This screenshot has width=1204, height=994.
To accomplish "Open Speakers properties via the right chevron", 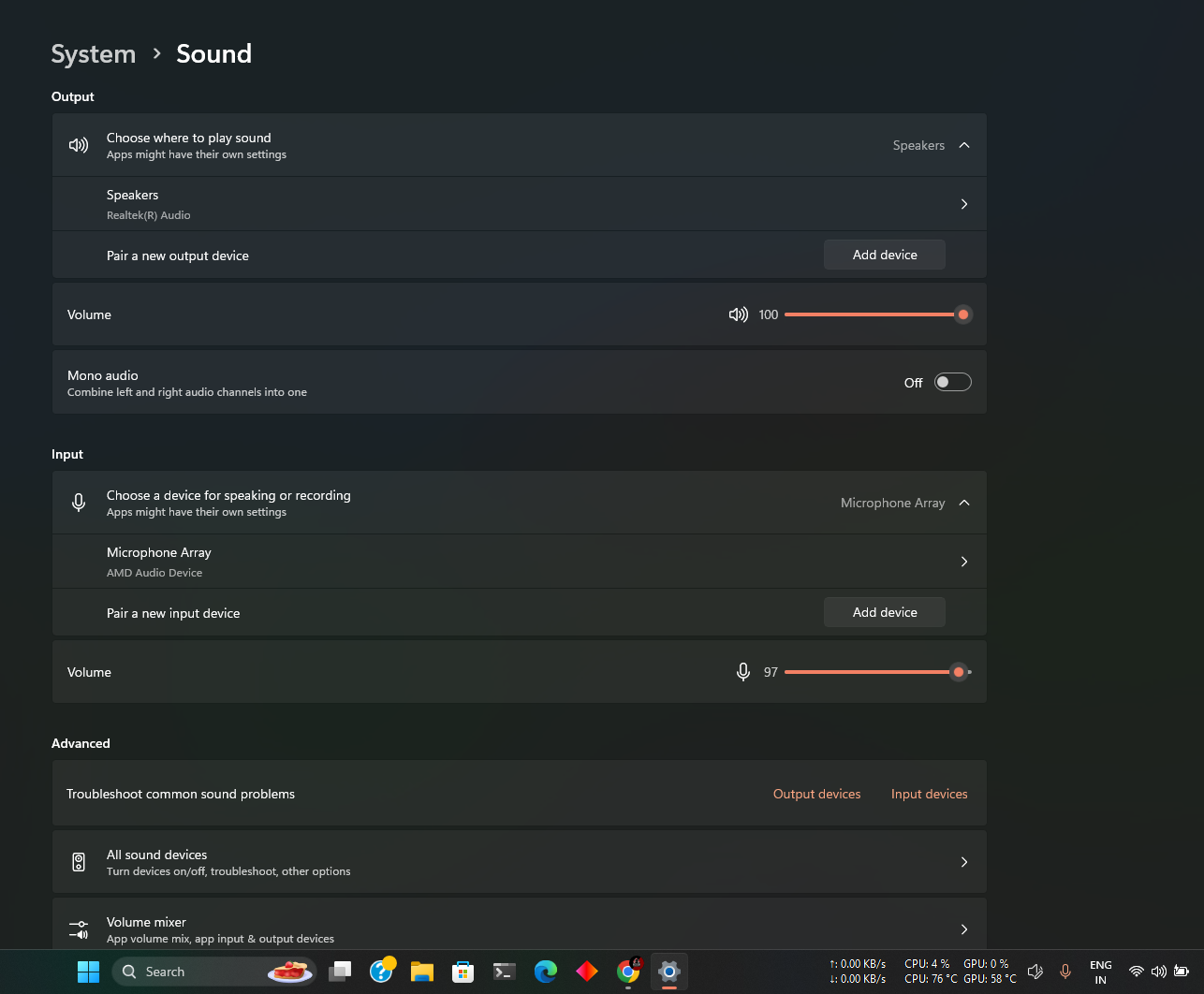I will (x=963, y=203).
